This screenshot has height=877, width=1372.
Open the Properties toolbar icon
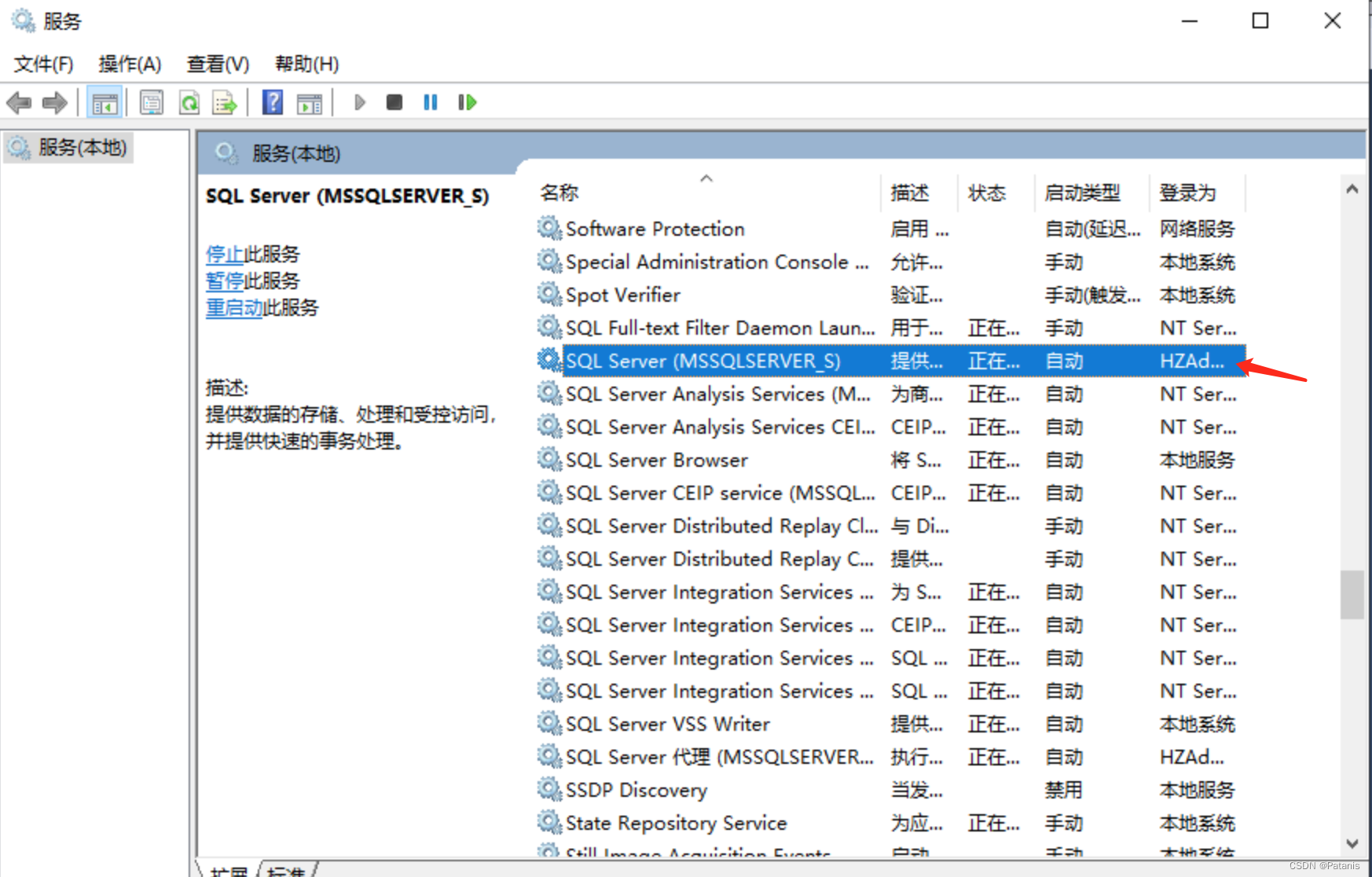152,102
